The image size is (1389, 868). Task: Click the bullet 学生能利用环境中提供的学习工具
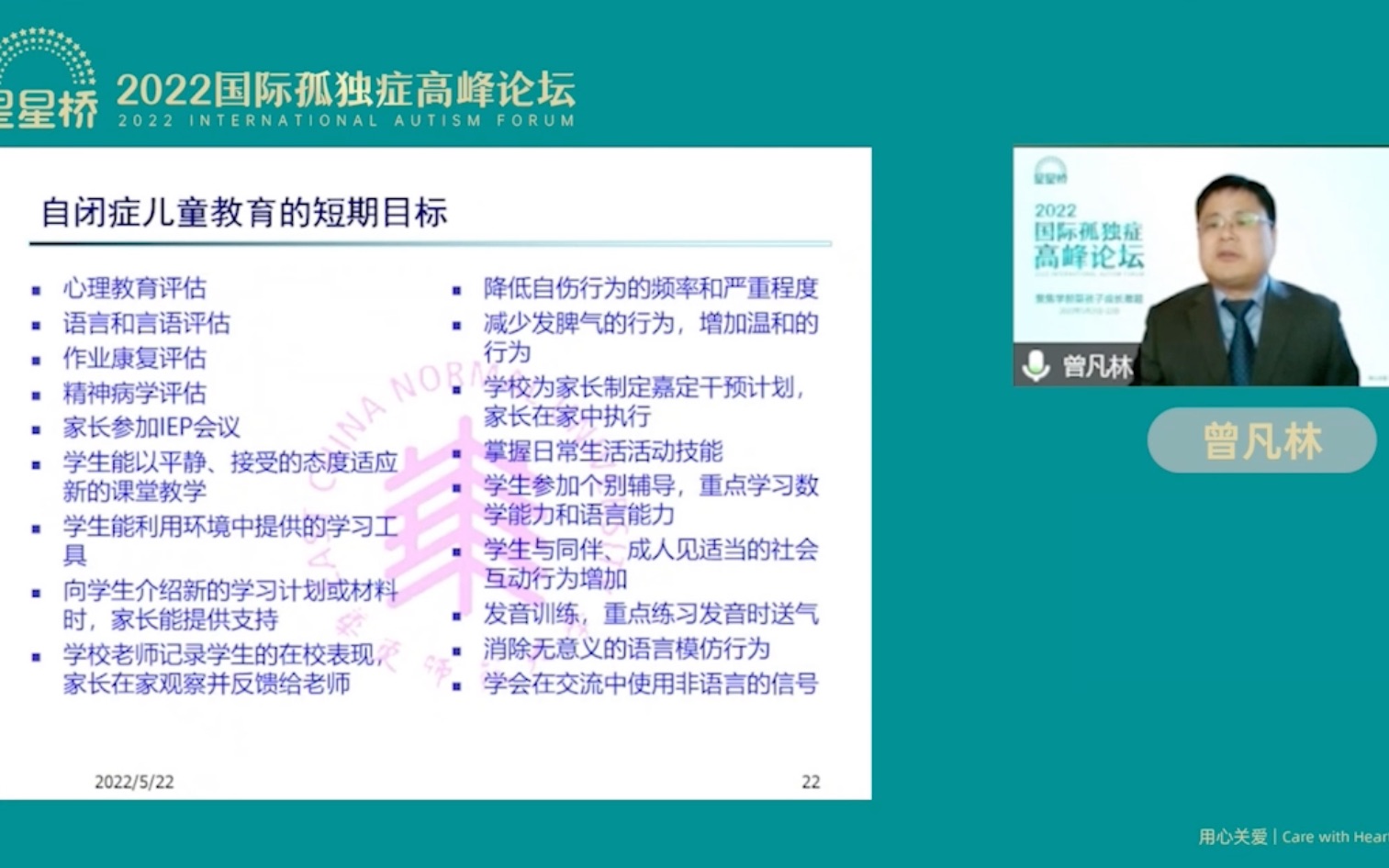pyautogui.click(x=230, y=540)
